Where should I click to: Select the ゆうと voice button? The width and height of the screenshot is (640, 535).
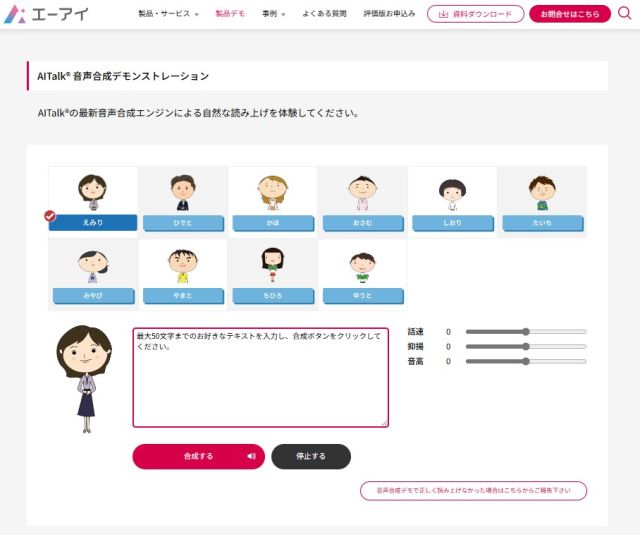363,295
